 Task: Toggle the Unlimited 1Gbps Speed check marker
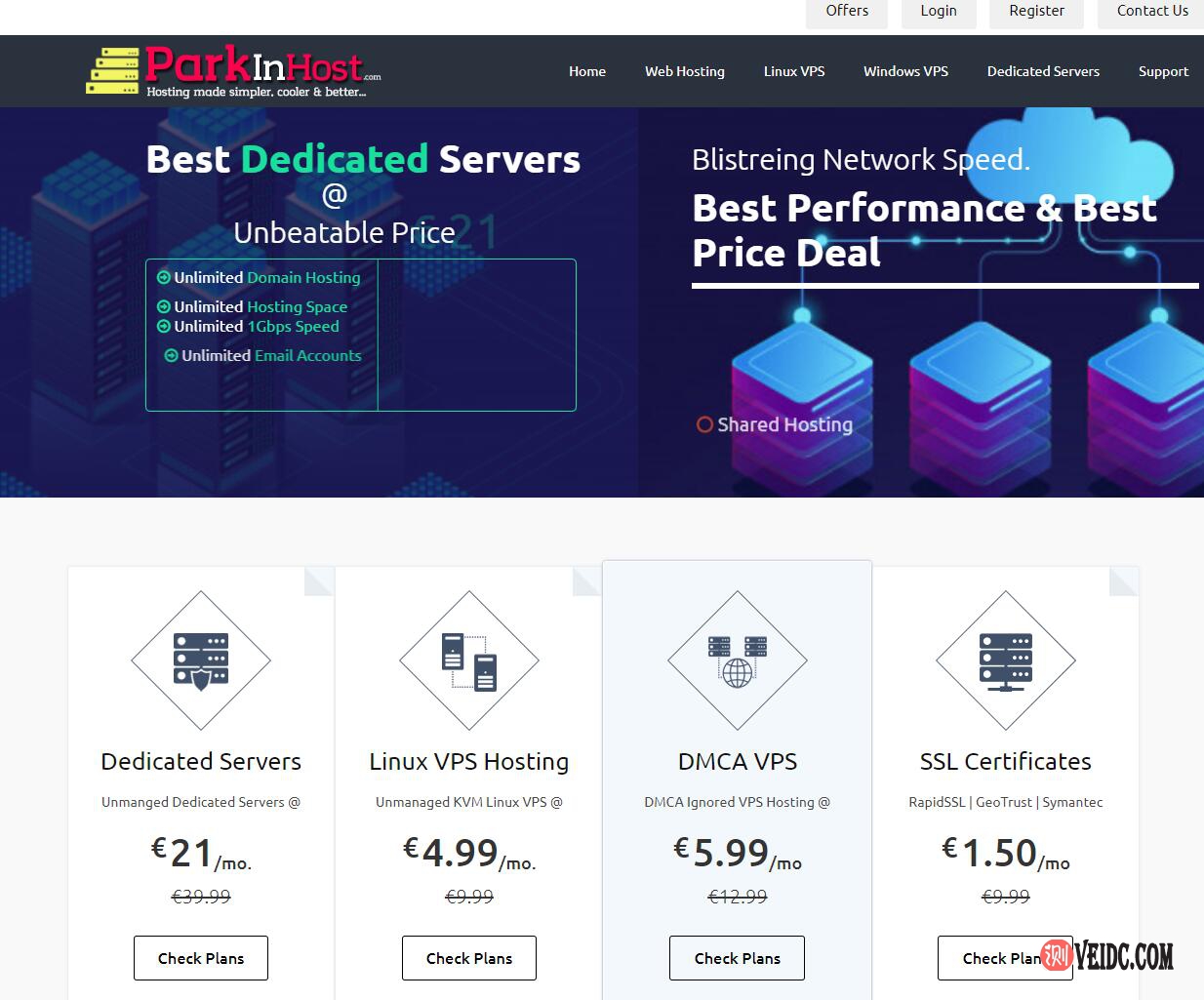pos(163,326)
